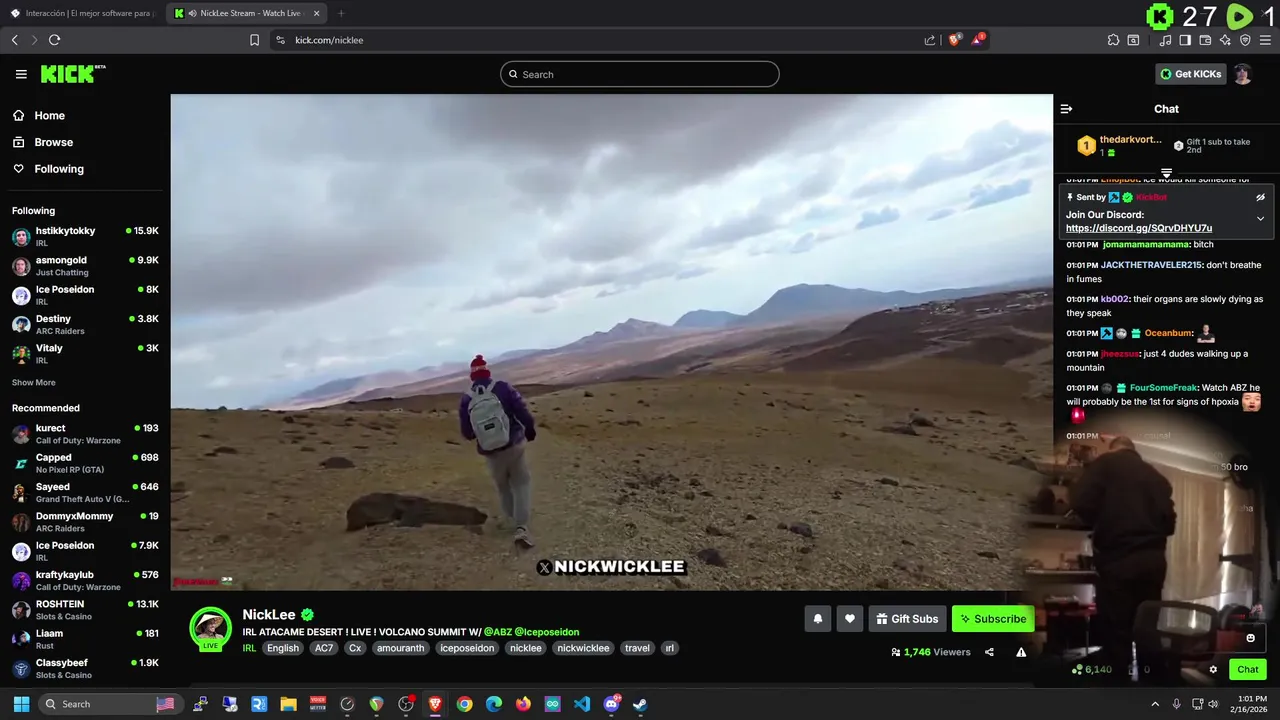Screen dimensions: 1280x720
Task: Open the Kick hamburger sidebar menu
Action: pyautogui.click(x=21, y=74)
